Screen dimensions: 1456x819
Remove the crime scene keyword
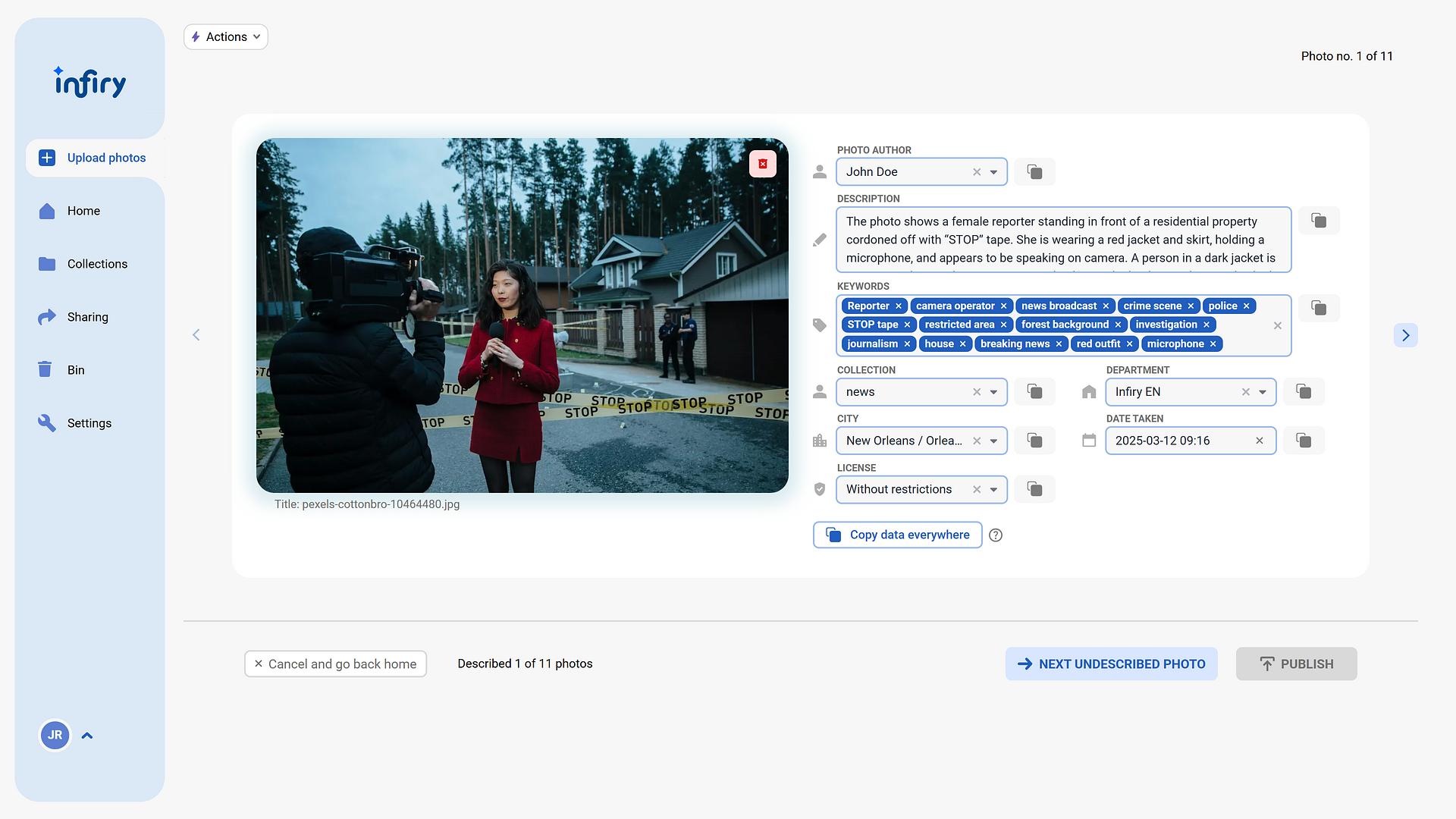click(x=1191, y=306)
